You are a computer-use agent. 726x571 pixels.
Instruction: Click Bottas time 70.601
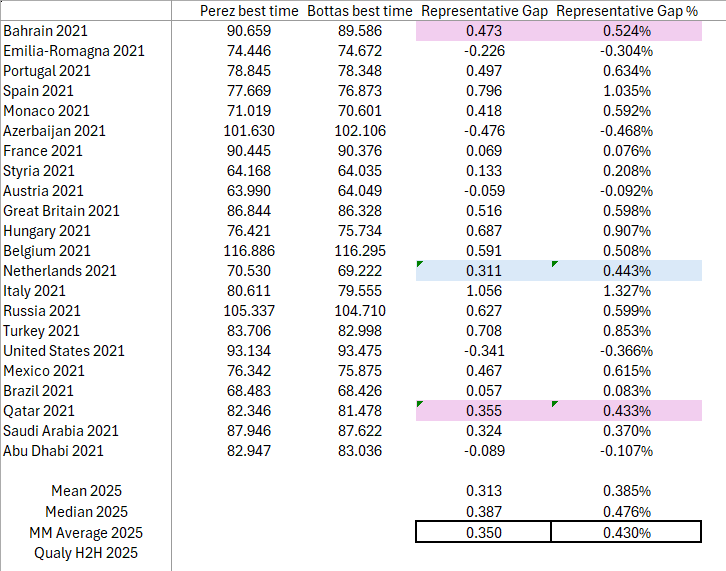pos(360,111)
